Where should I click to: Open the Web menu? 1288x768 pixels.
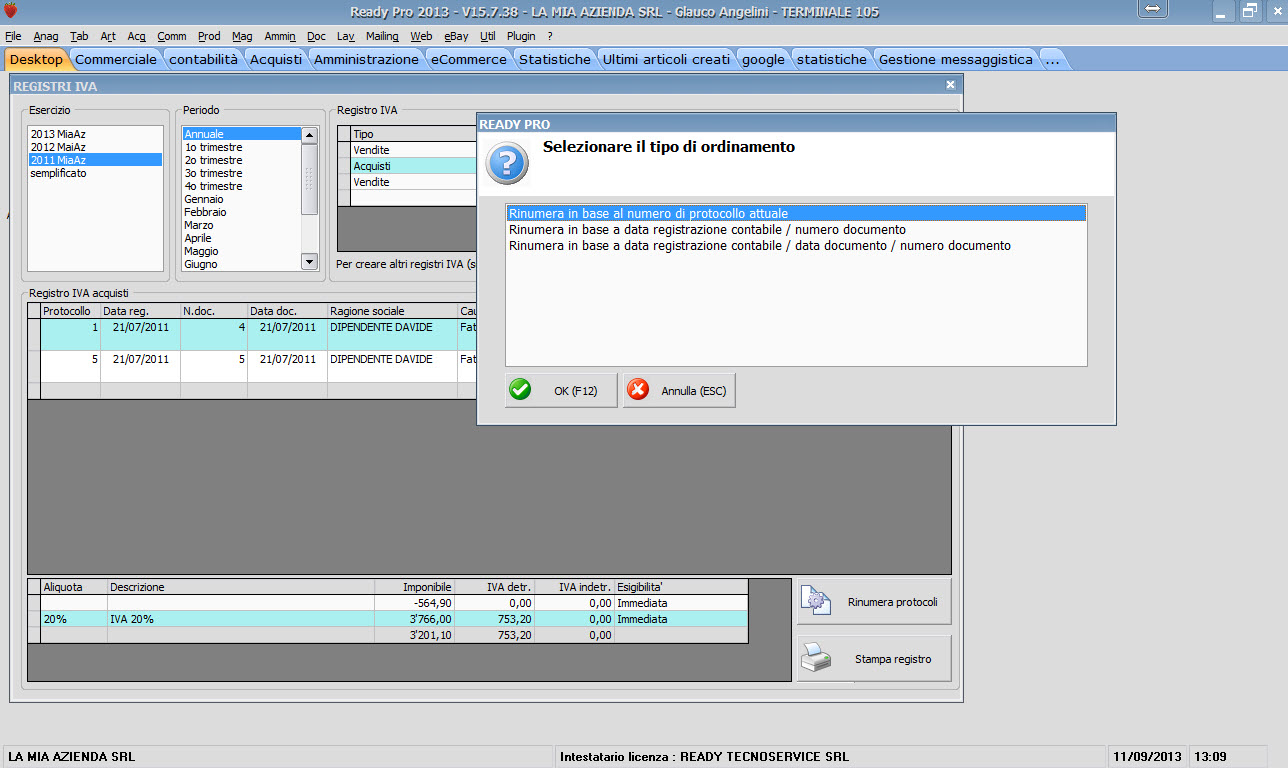421,36
